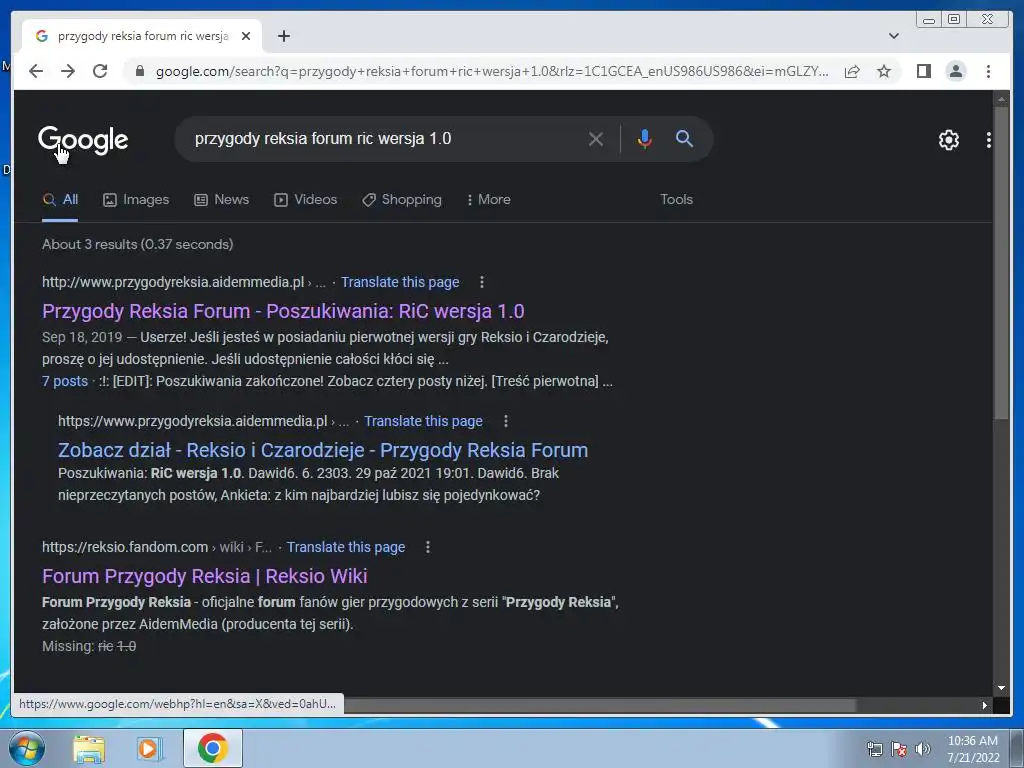This screenshot has height=768, width=1024.
Task: Expand the tab search chevron
Action: (x=894, y=36)
